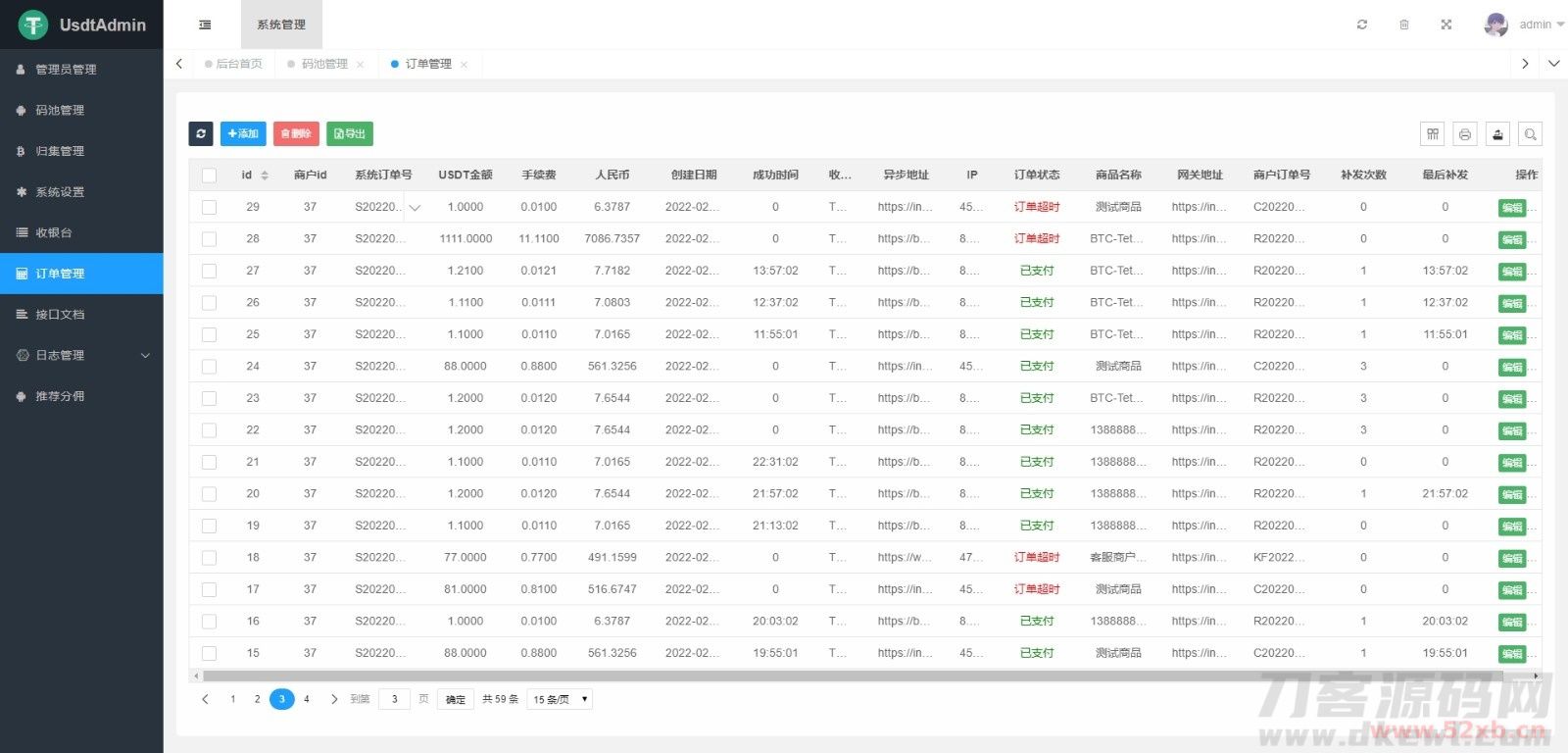Switch to the 码池管理 tab
This screenshot has width=1568, height=753.
(324, 64)
